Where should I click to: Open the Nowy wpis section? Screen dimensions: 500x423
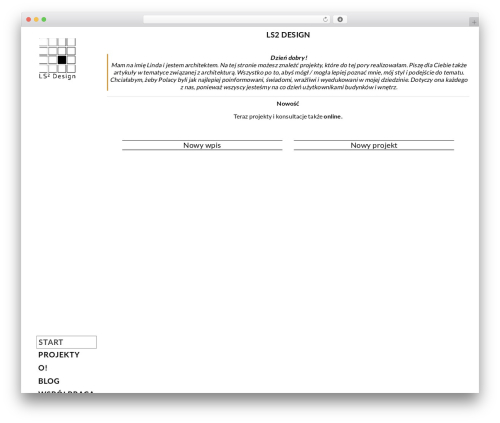click(x=202, y=145)
